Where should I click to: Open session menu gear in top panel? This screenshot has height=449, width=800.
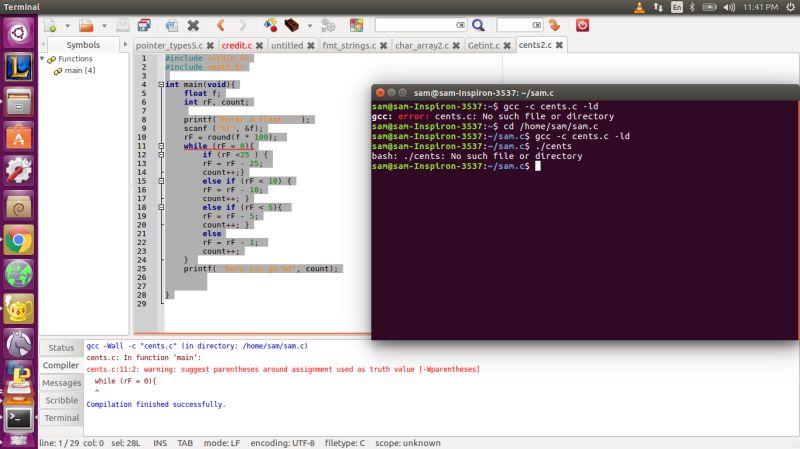(x=790, y=7)
